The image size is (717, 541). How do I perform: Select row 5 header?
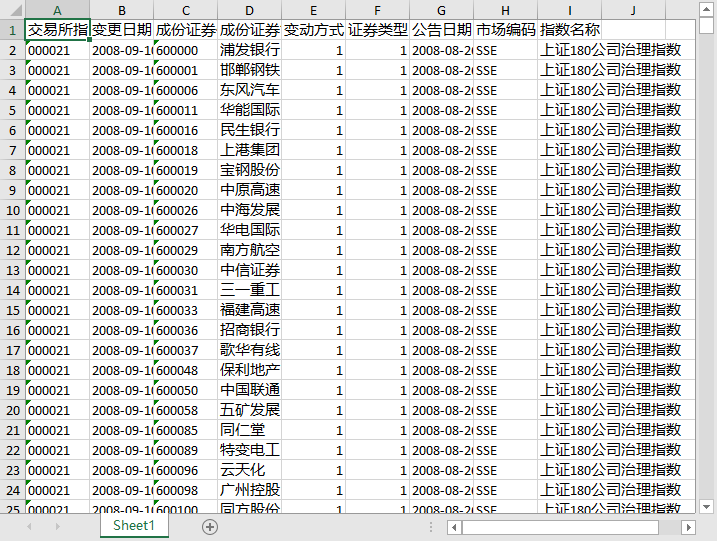tap(12, 110)
